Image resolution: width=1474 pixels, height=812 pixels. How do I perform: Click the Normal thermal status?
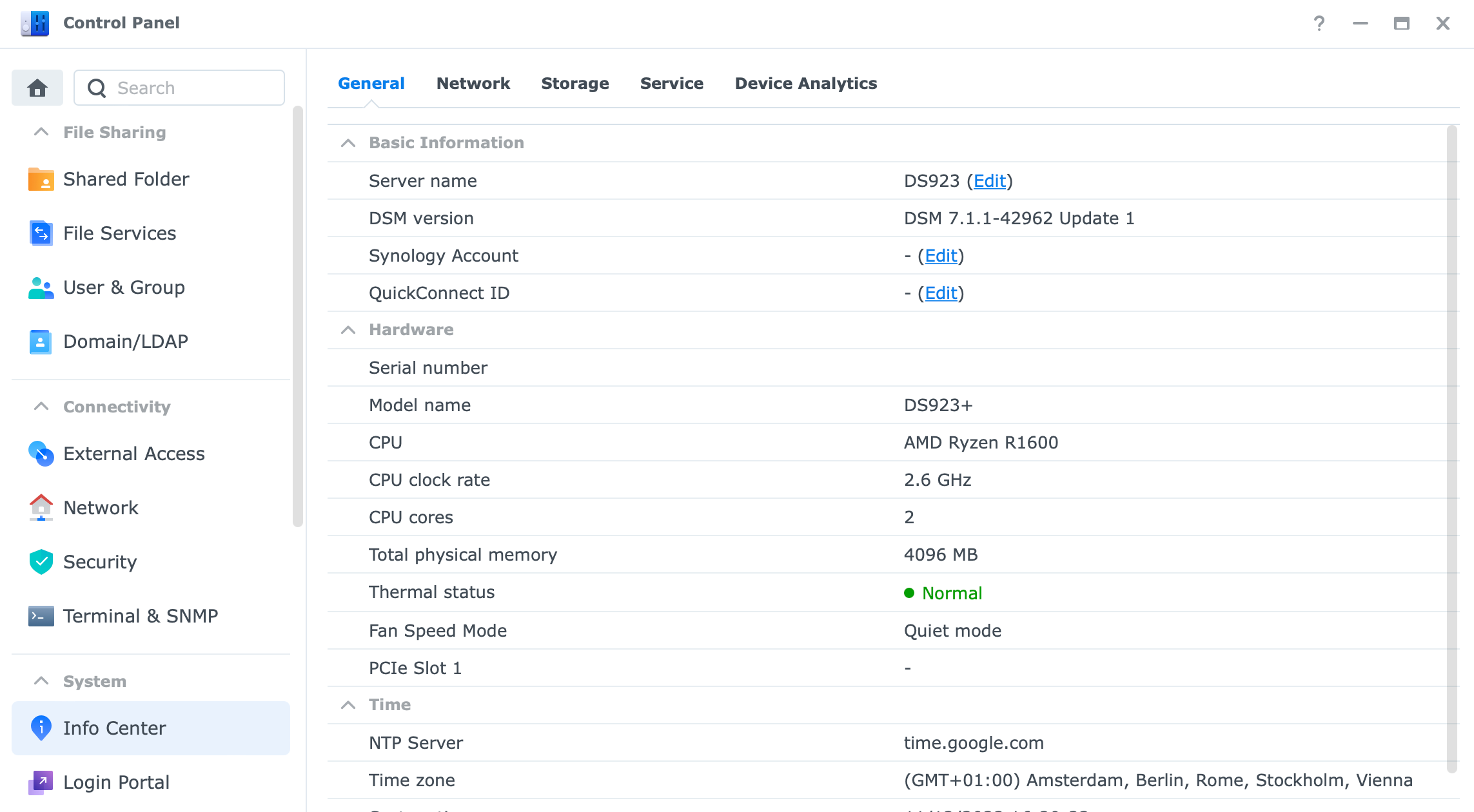click(943, 593)
